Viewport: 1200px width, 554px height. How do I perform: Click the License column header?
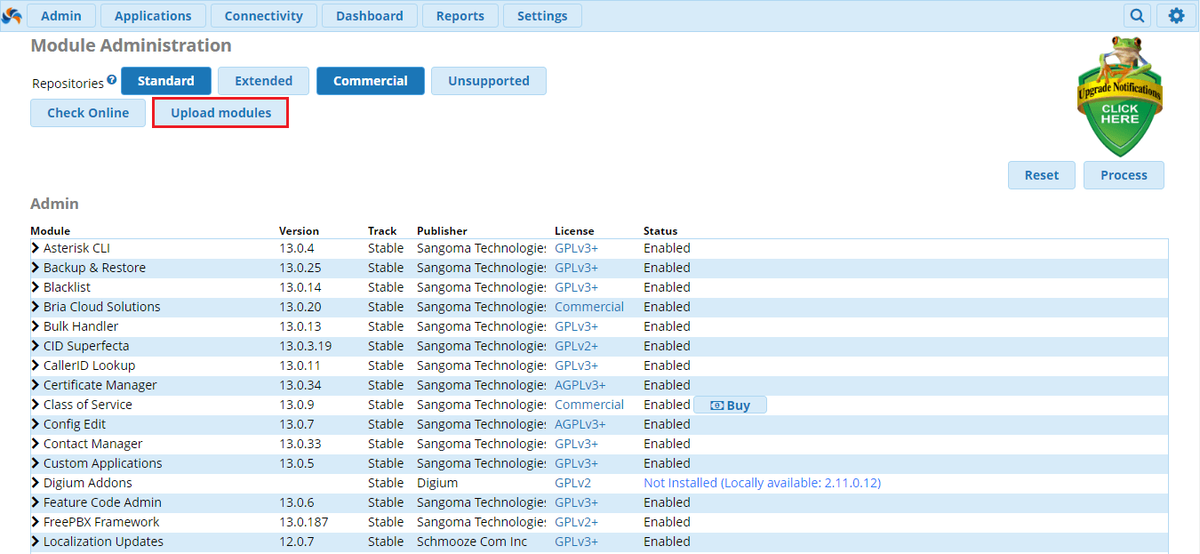click(574, 231)
